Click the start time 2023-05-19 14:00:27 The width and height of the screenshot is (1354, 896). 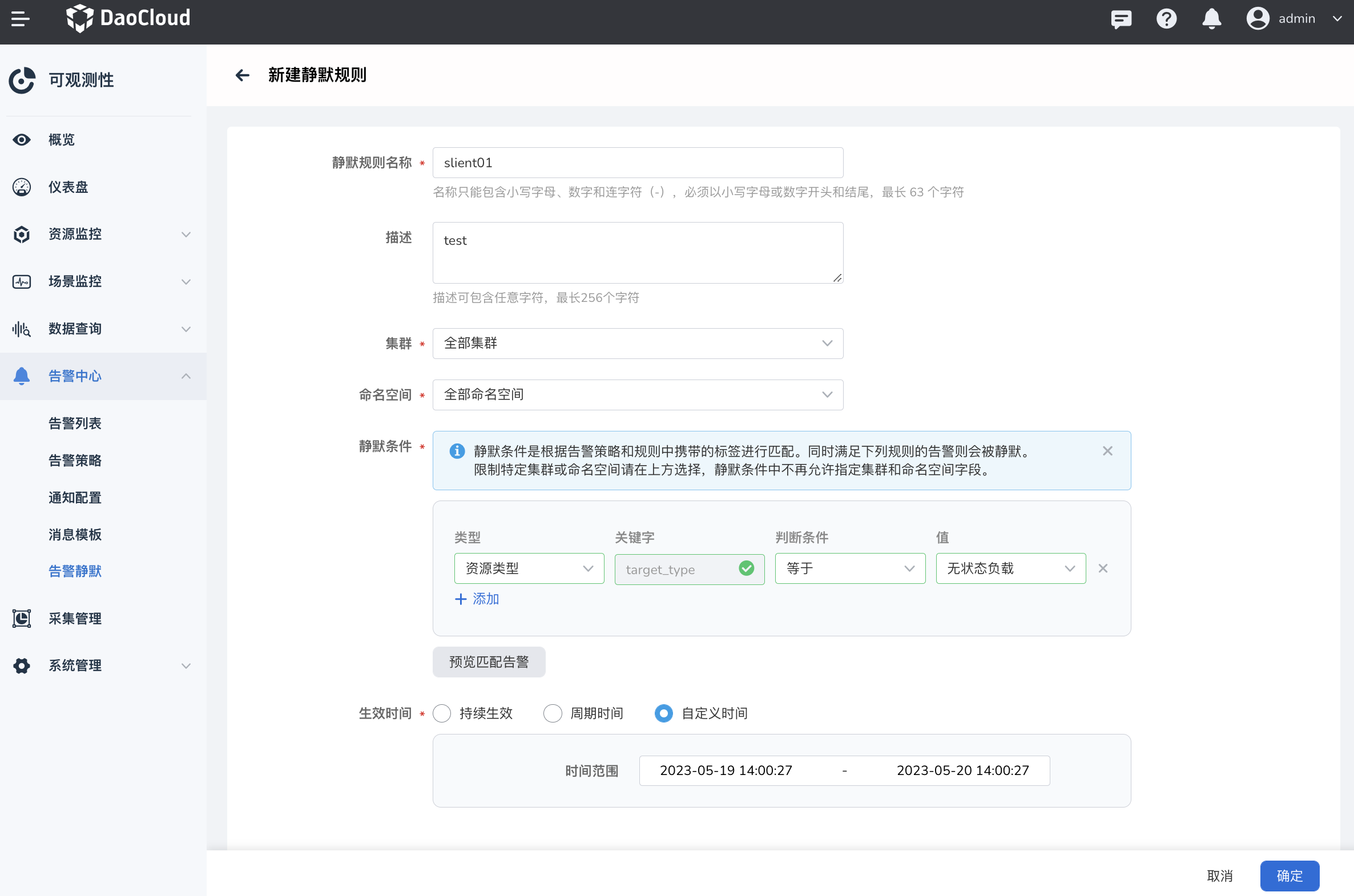[726, 771]
